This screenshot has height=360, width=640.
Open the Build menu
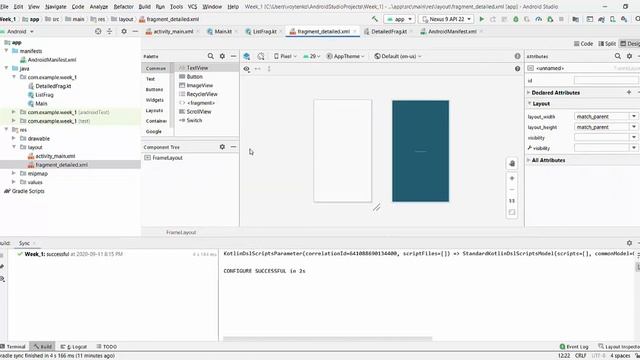tap(144, 7)
